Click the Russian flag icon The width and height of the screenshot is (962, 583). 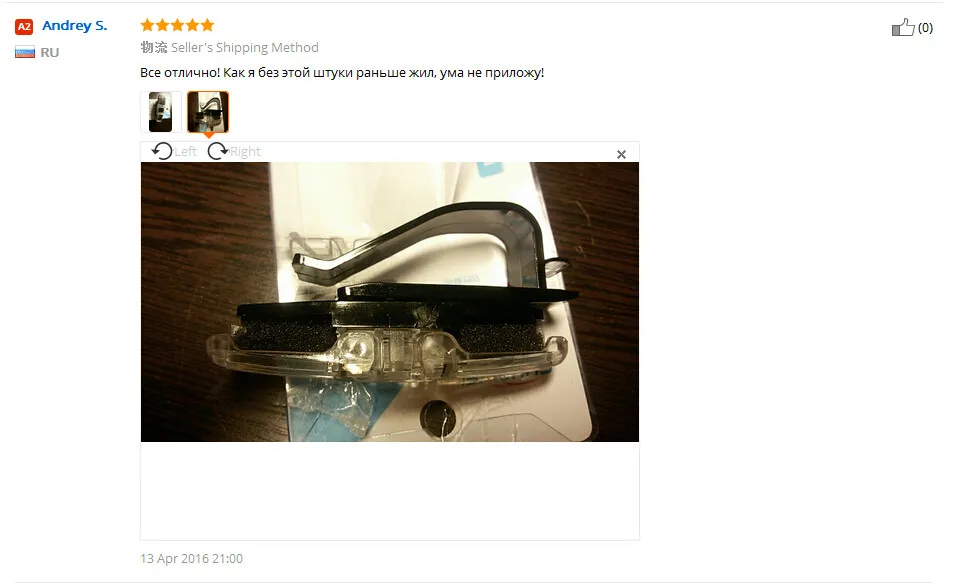(x=25, y=52)
